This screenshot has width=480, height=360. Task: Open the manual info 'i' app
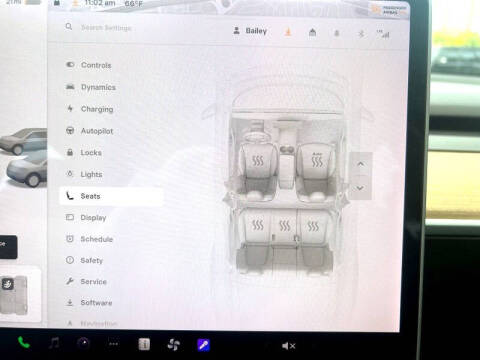click(x=144, y=344)
